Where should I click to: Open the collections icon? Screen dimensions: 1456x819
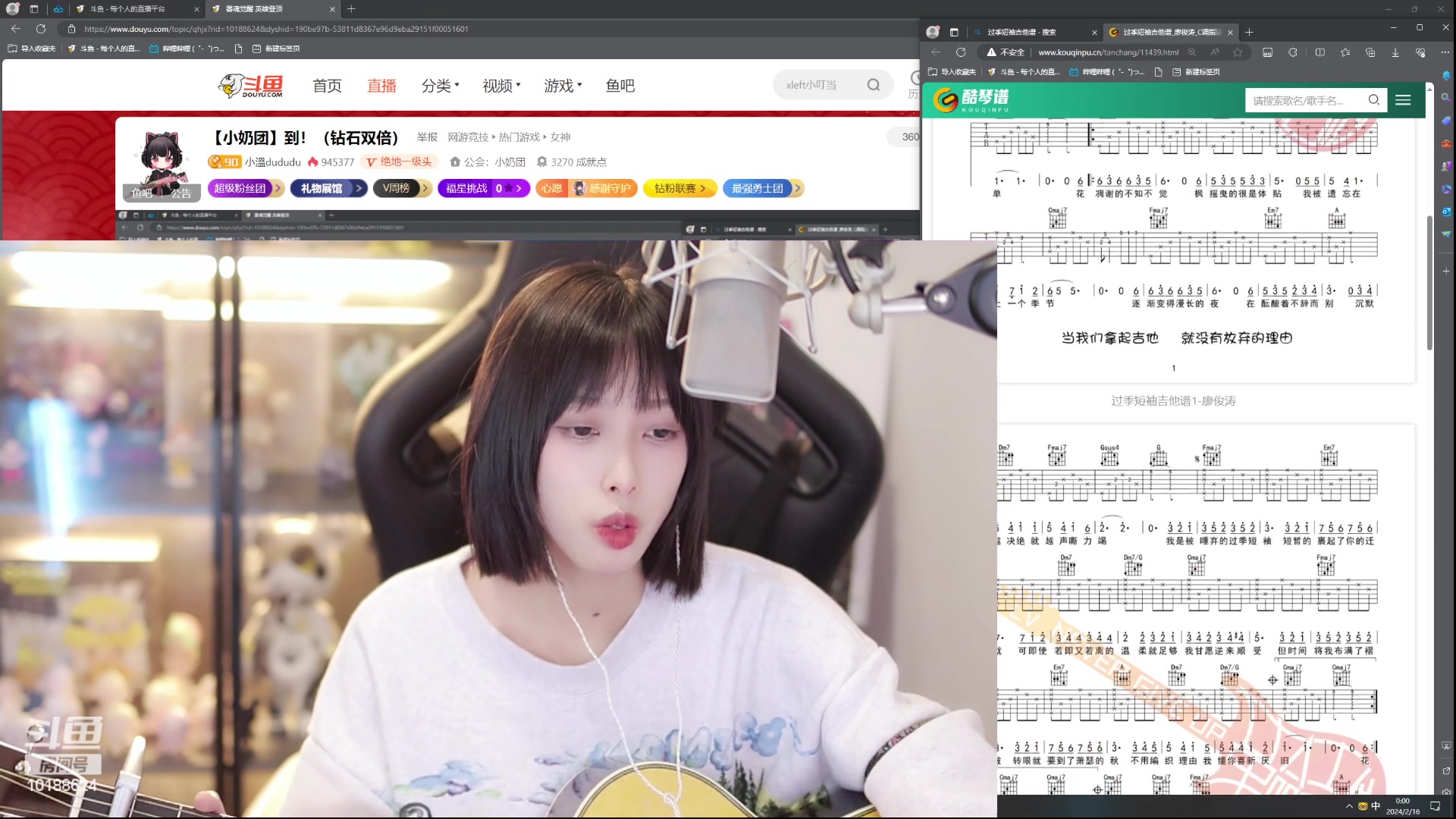(1370, 52)
